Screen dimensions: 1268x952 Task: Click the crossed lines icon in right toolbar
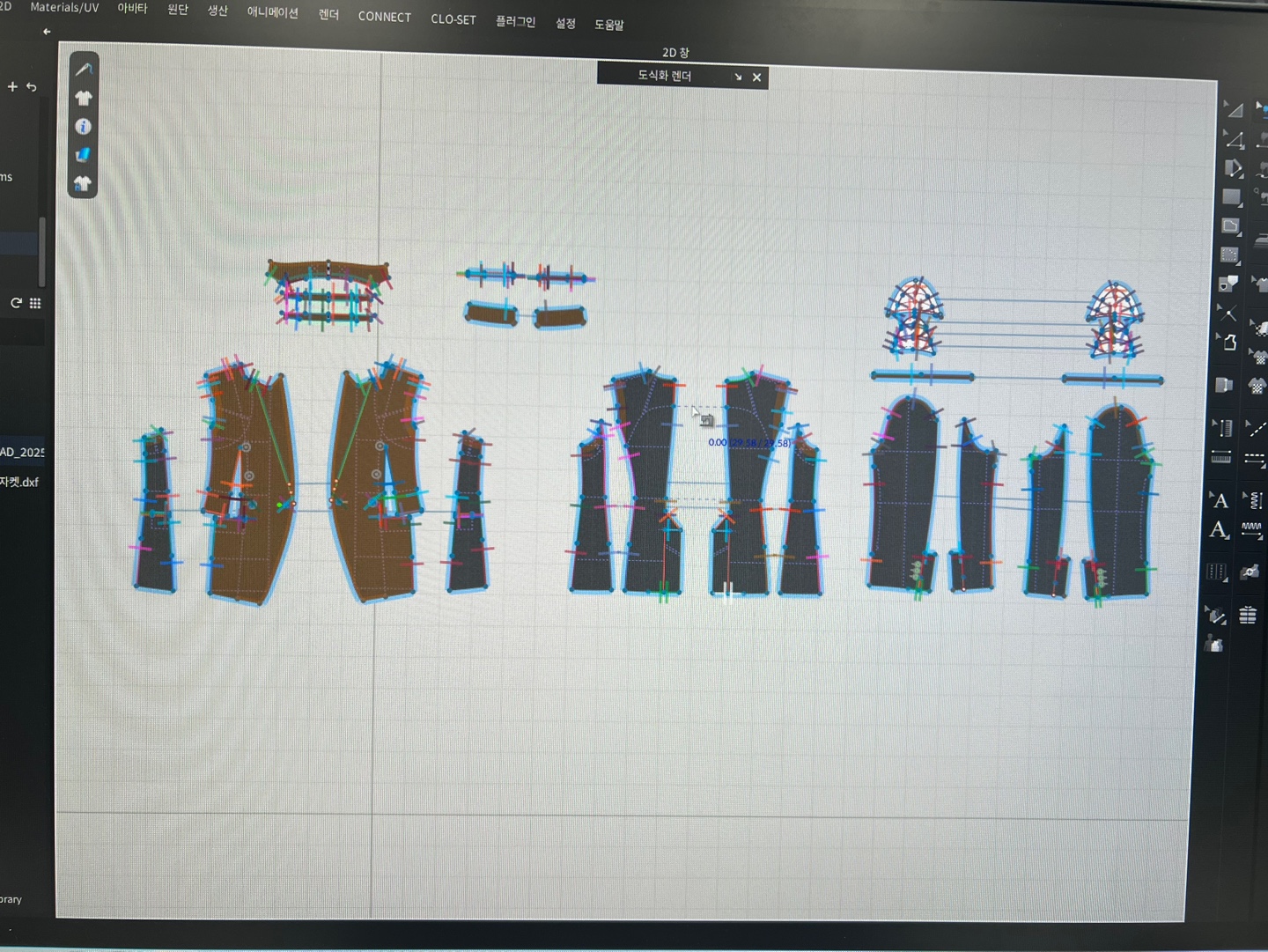click(x=1227, y=313)
